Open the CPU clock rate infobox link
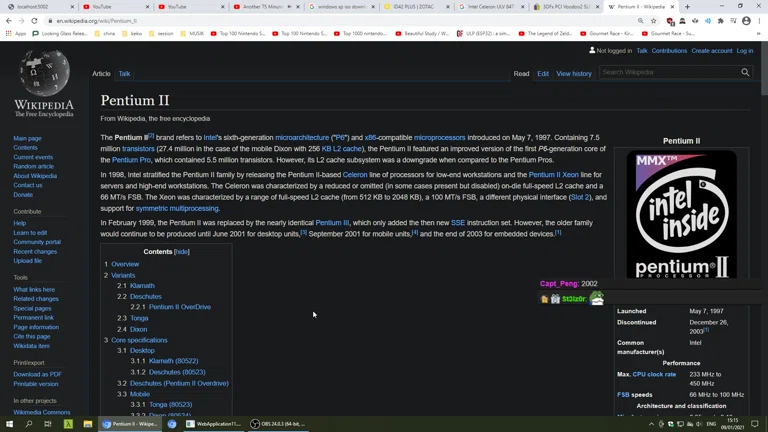 (x=654, y=374)
